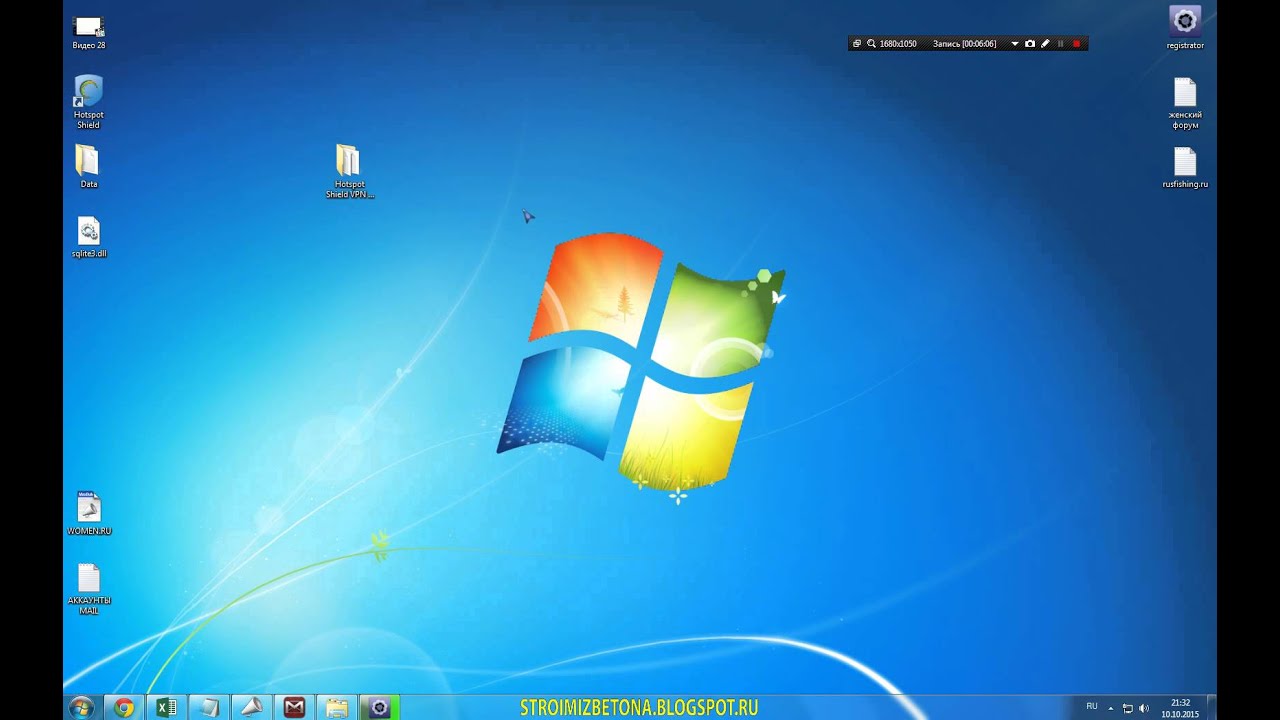Select the Hotspot Shield VPN folder
The image size is (1280, 720).
[x=349, y=171]
